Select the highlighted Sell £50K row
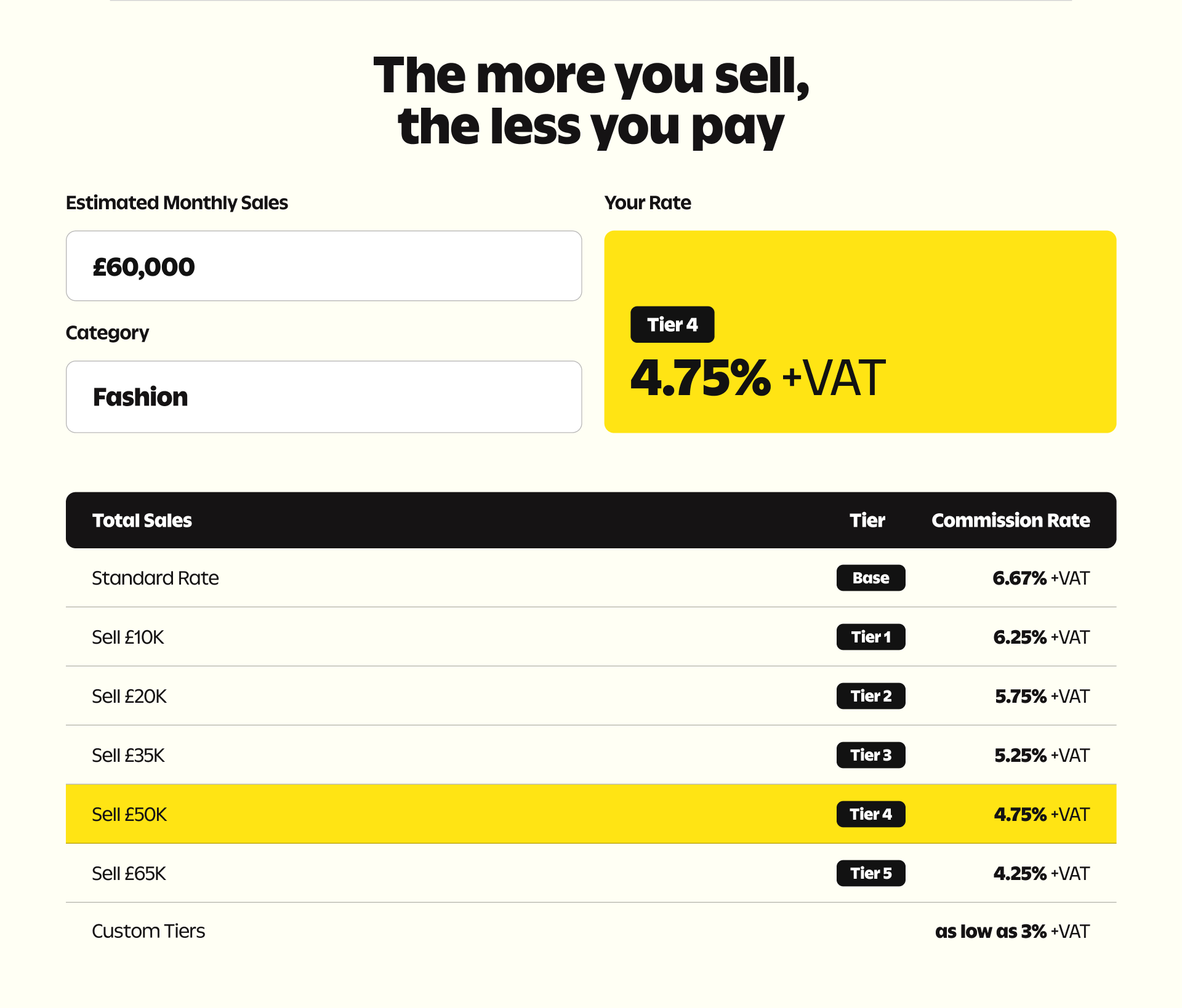 pos(591,814)
